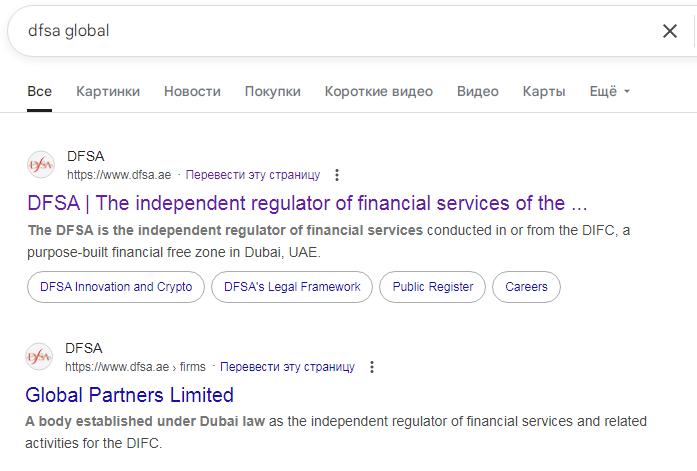
Task: Open the DFSA's Legal Framework sitelink
Action: (x=292, y=287)
